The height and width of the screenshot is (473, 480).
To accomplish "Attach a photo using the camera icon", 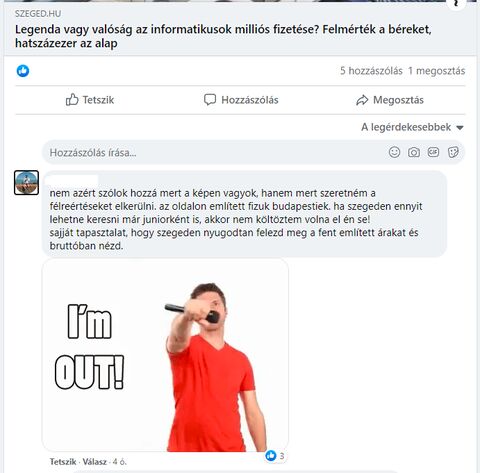I will point(414,152).
